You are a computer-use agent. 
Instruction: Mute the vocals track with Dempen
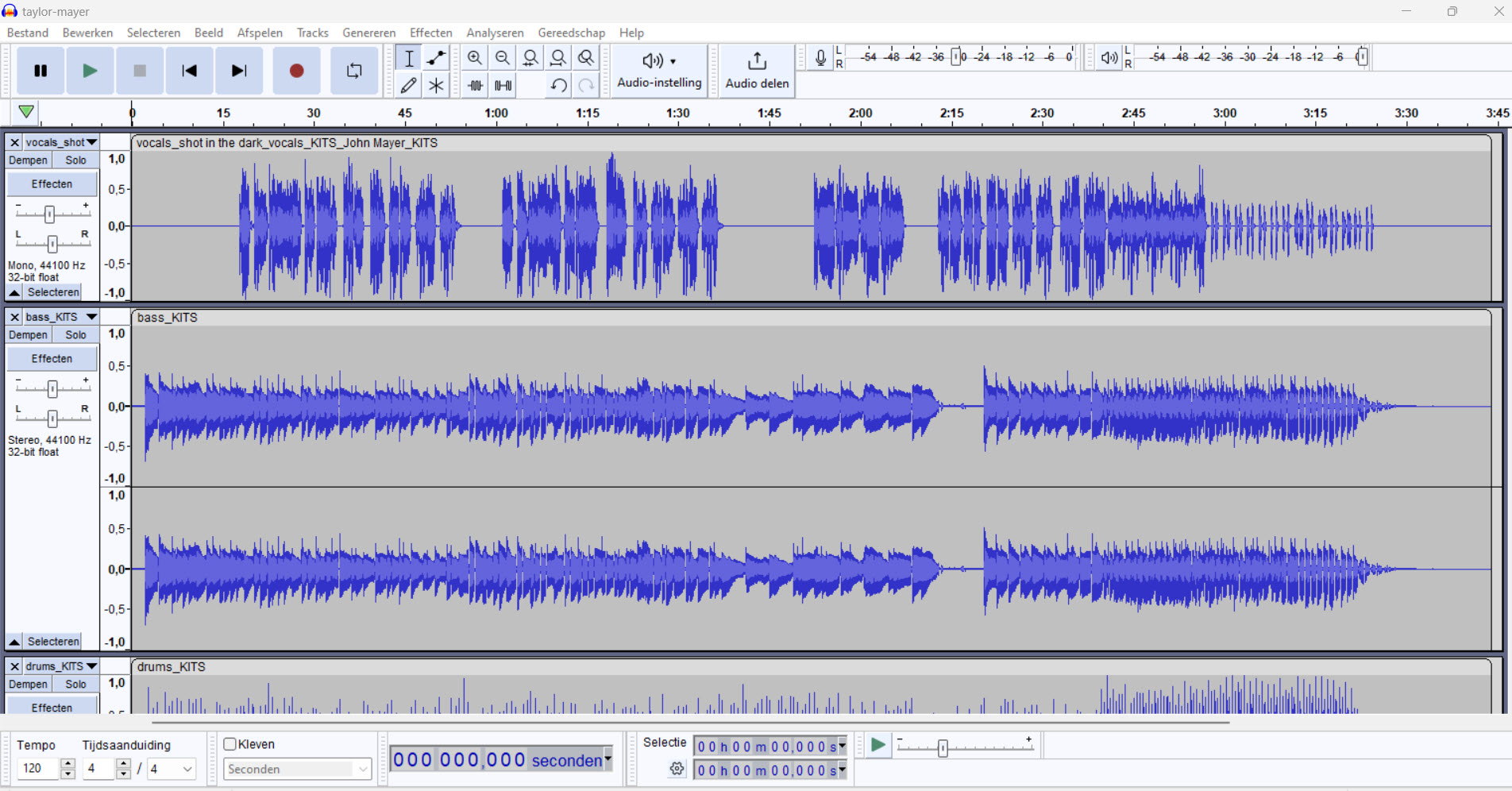click(29, 160)
